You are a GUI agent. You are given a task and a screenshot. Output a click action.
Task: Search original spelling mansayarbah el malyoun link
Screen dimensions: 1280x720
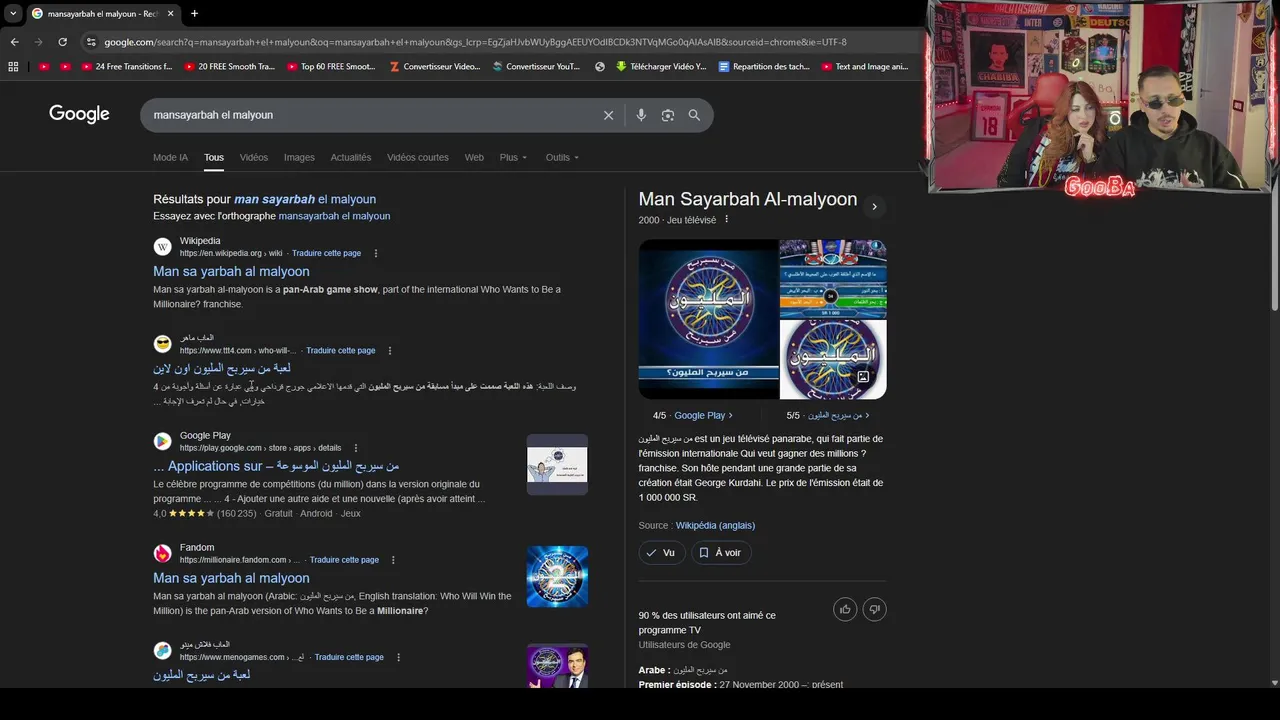click(x=334, y=216)
